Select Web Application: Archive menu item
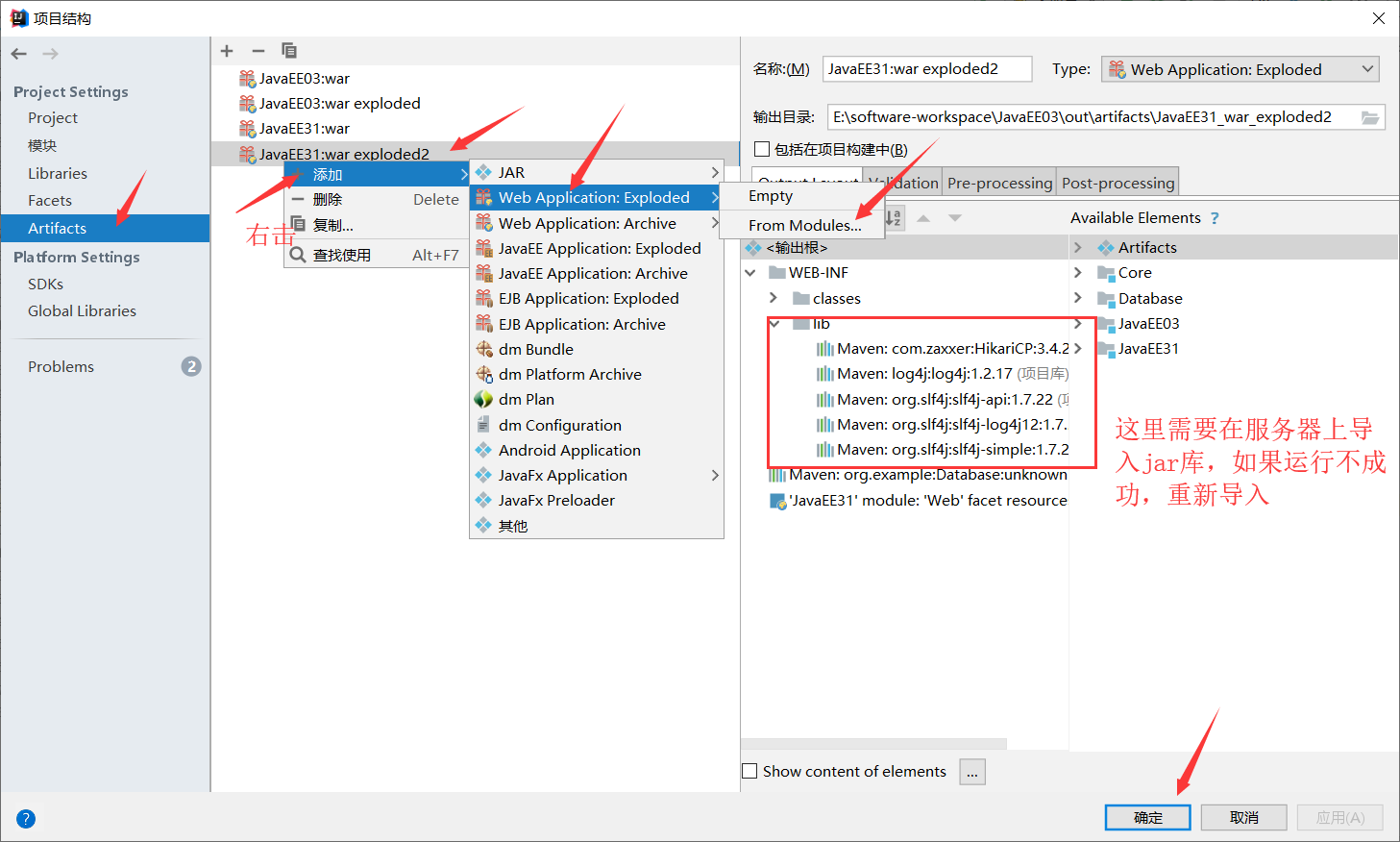 pos(597,223)
